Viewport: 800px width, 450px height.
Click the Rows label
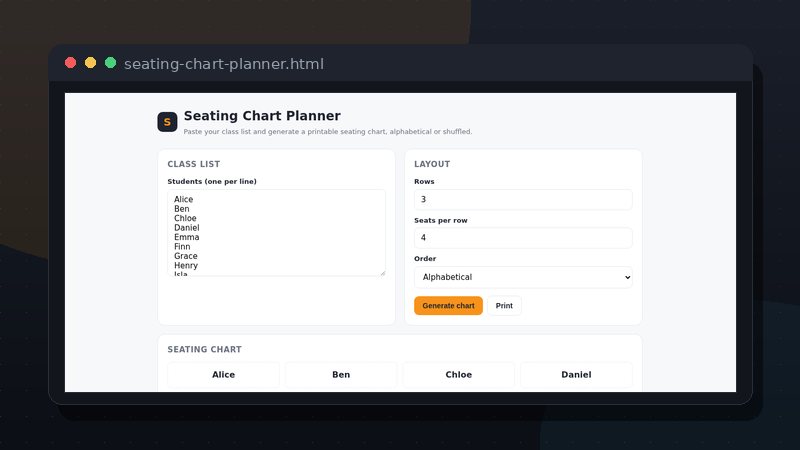424,182
